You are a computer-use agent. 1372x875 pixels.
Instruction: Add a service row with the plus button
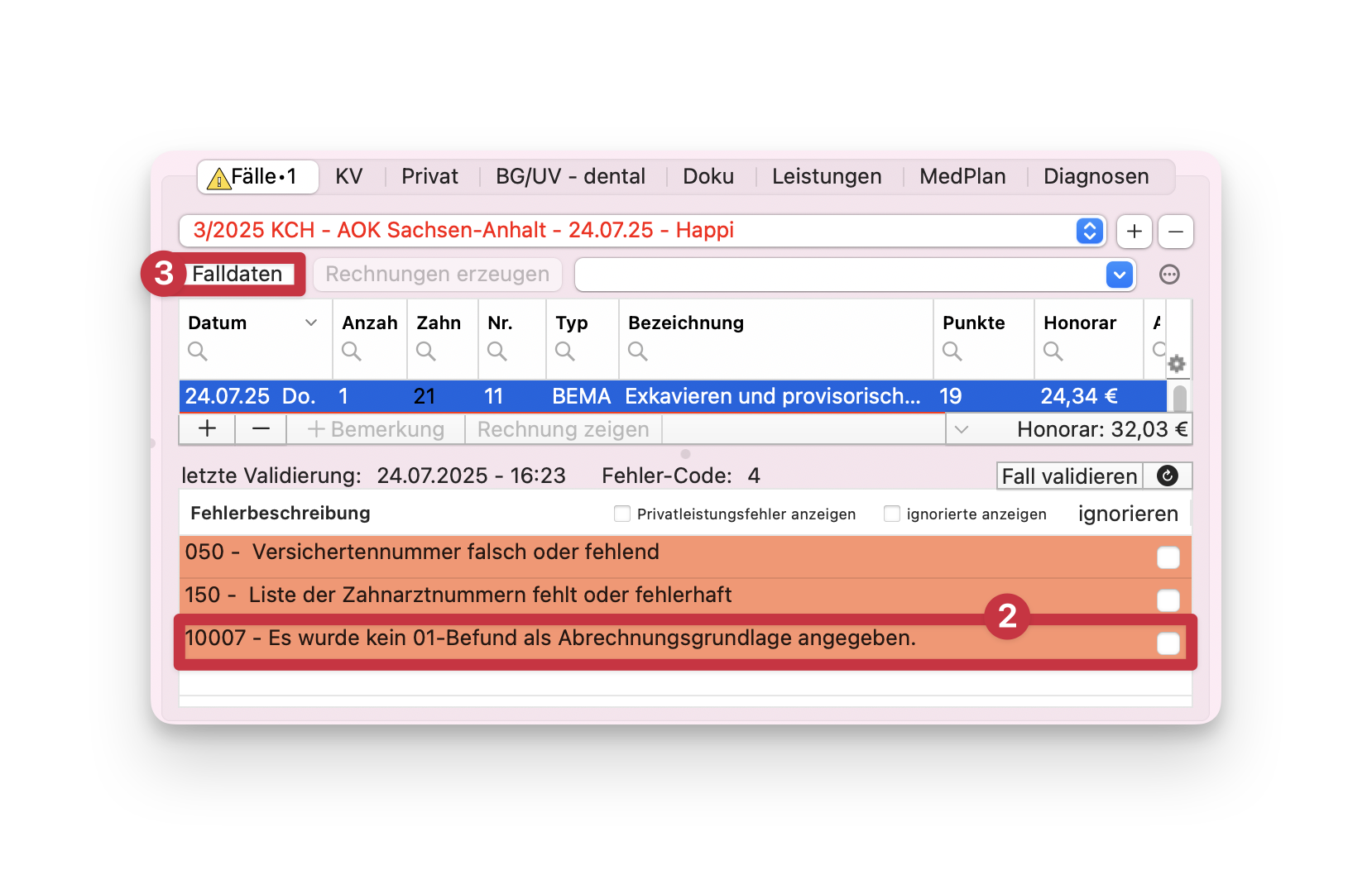coord(207,429)
